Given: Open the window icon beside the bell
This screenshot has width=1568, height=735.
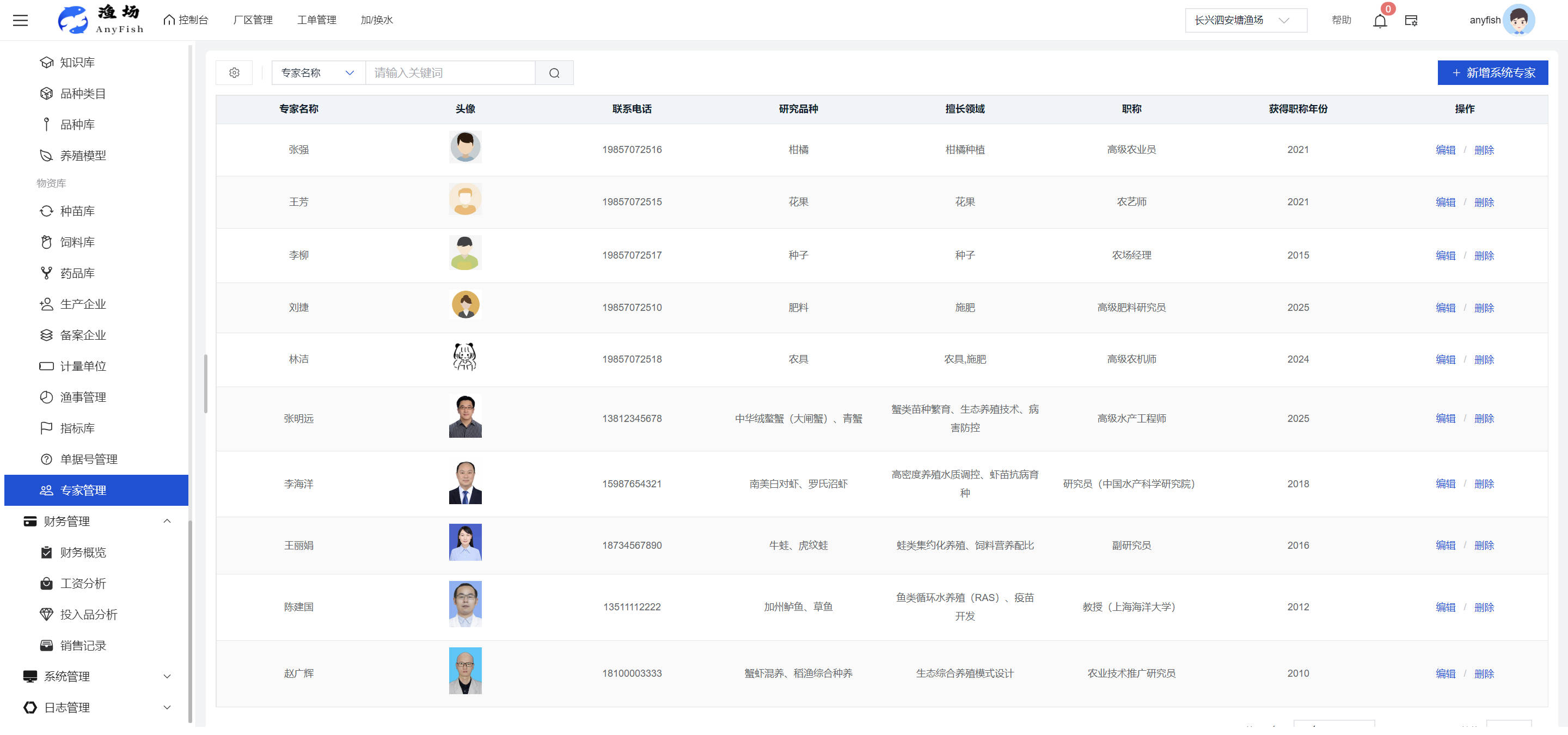Looking at the screenshot, I should (1411, 21).
